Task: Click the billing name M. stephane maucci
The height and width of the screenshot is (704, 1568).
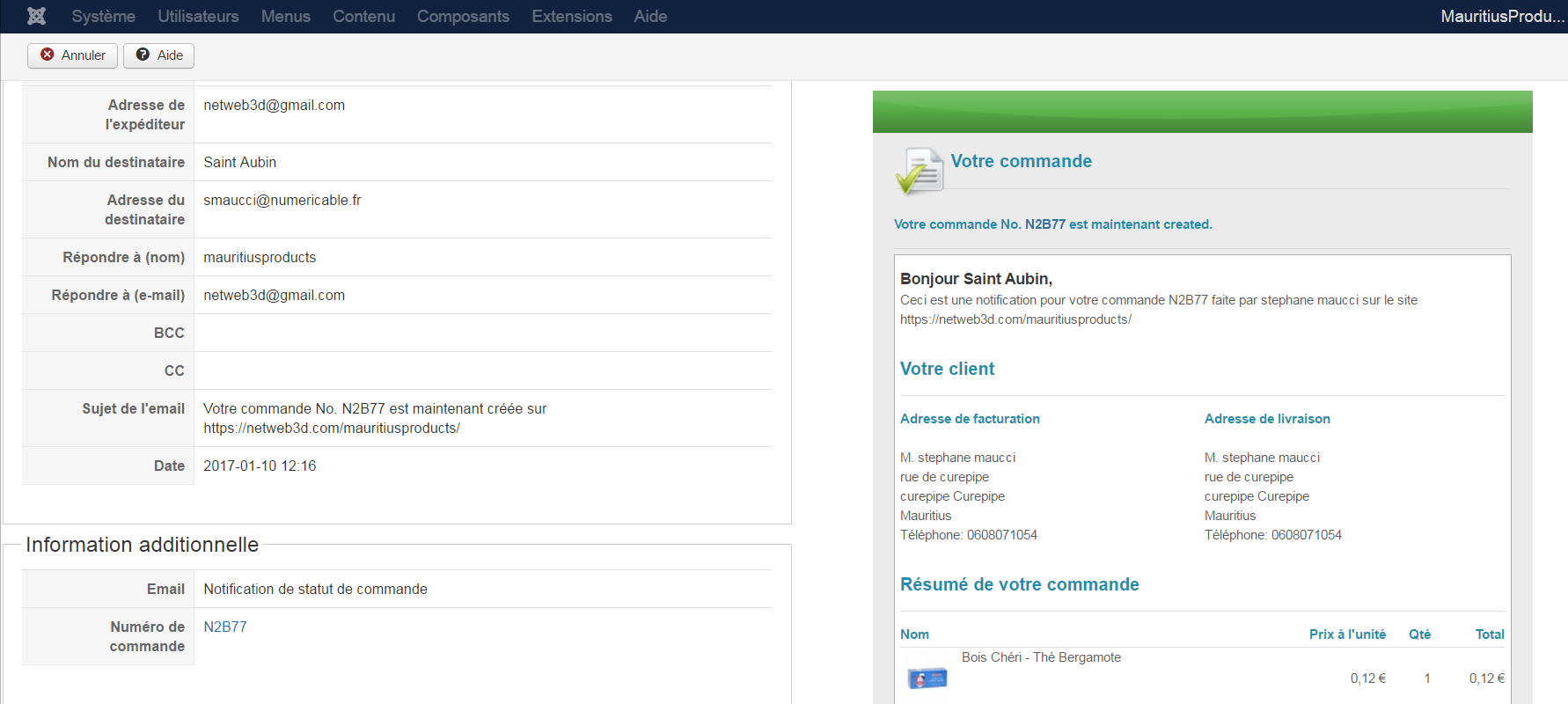Action: (957, 458)
